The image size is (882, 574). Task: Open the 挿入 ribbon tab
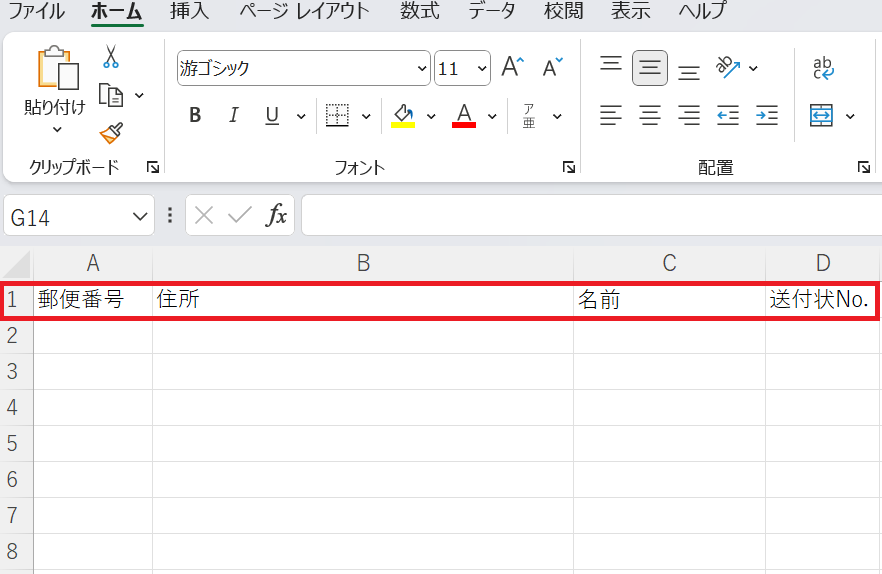(x=190, y=12)
